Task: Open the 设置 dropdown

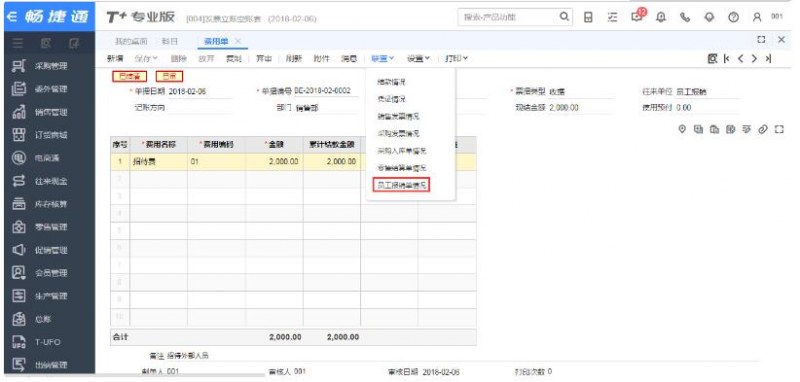Action: coord(418,59)
